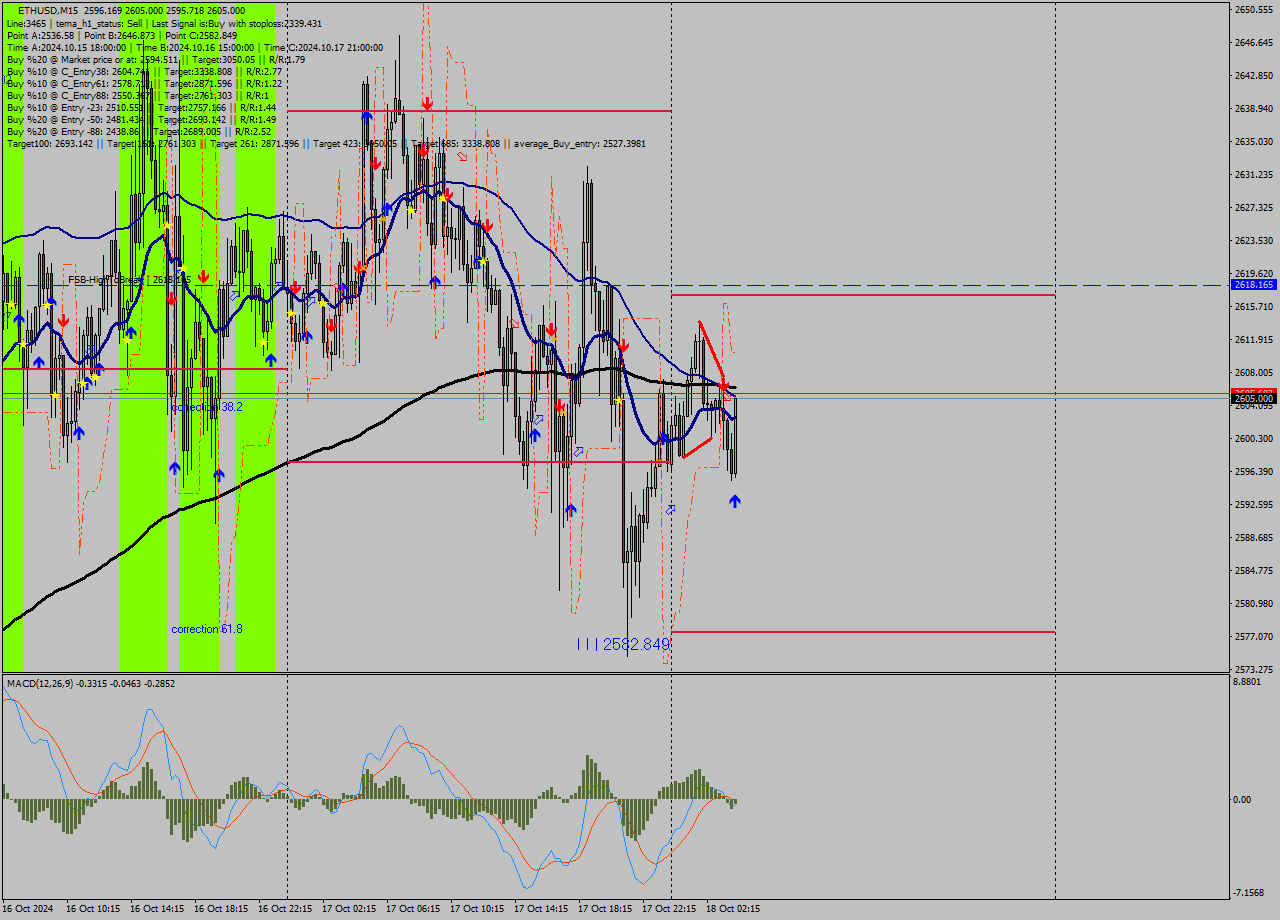Viewport: 1280px width, 920px height.
Task: Select the 'Buy %20 @ Entry -88' line
Action: click(x=138, y=131)
